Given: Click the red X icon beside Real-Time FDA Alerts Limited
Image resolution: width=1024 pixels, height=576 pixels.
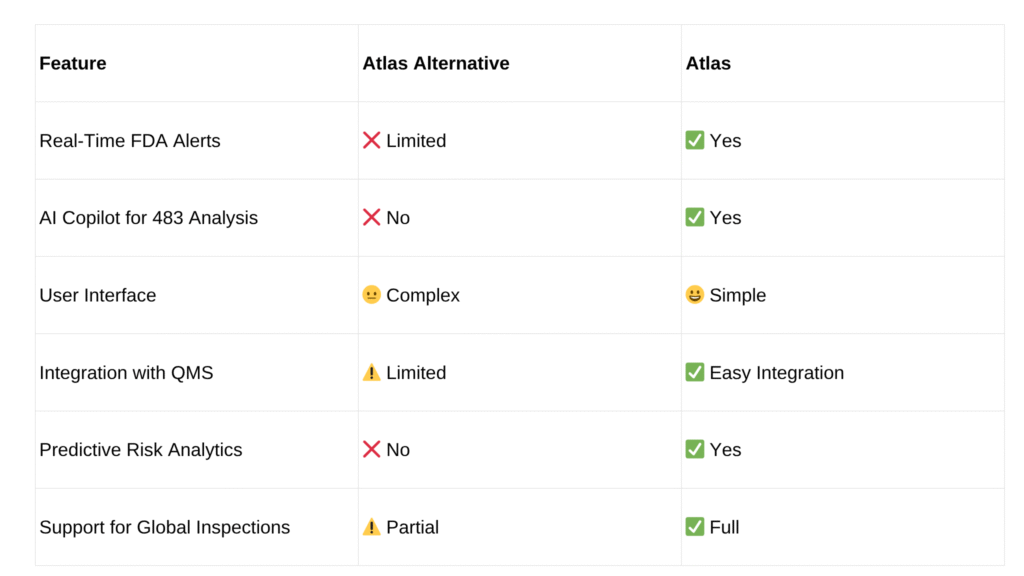Looking at the screenshot, I should tap(372, 140).
